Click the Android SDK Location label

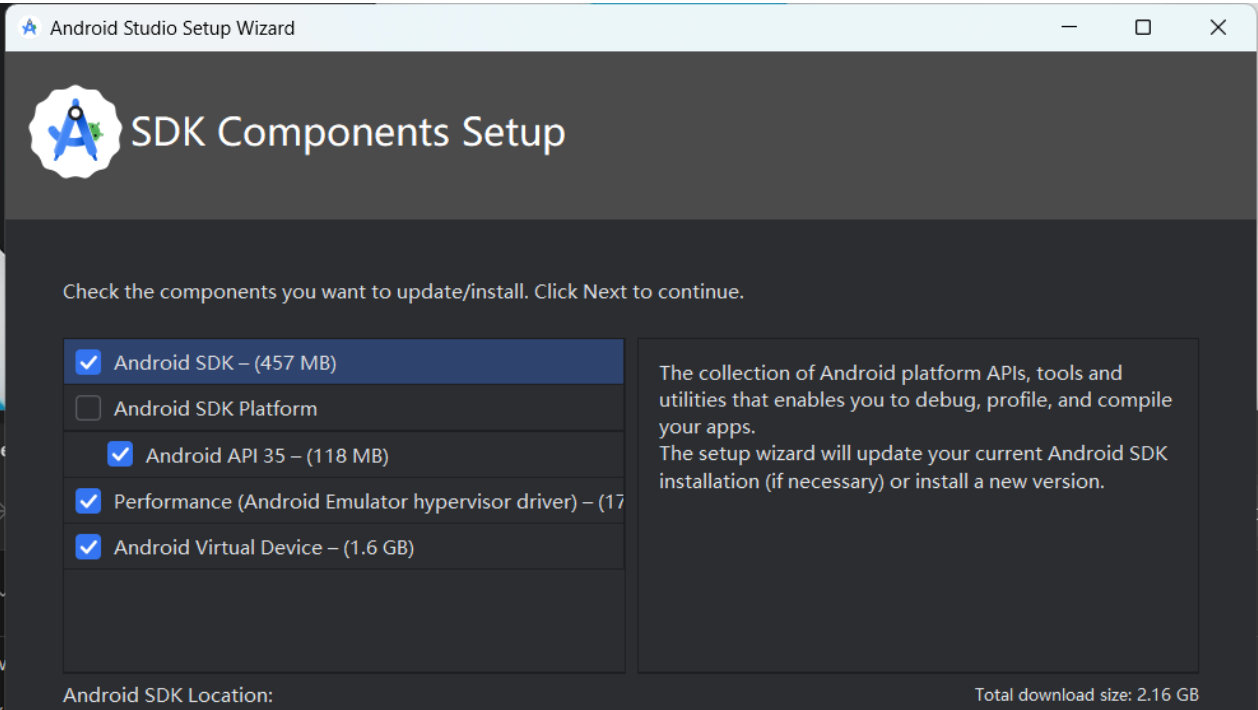tap(168, 695)
